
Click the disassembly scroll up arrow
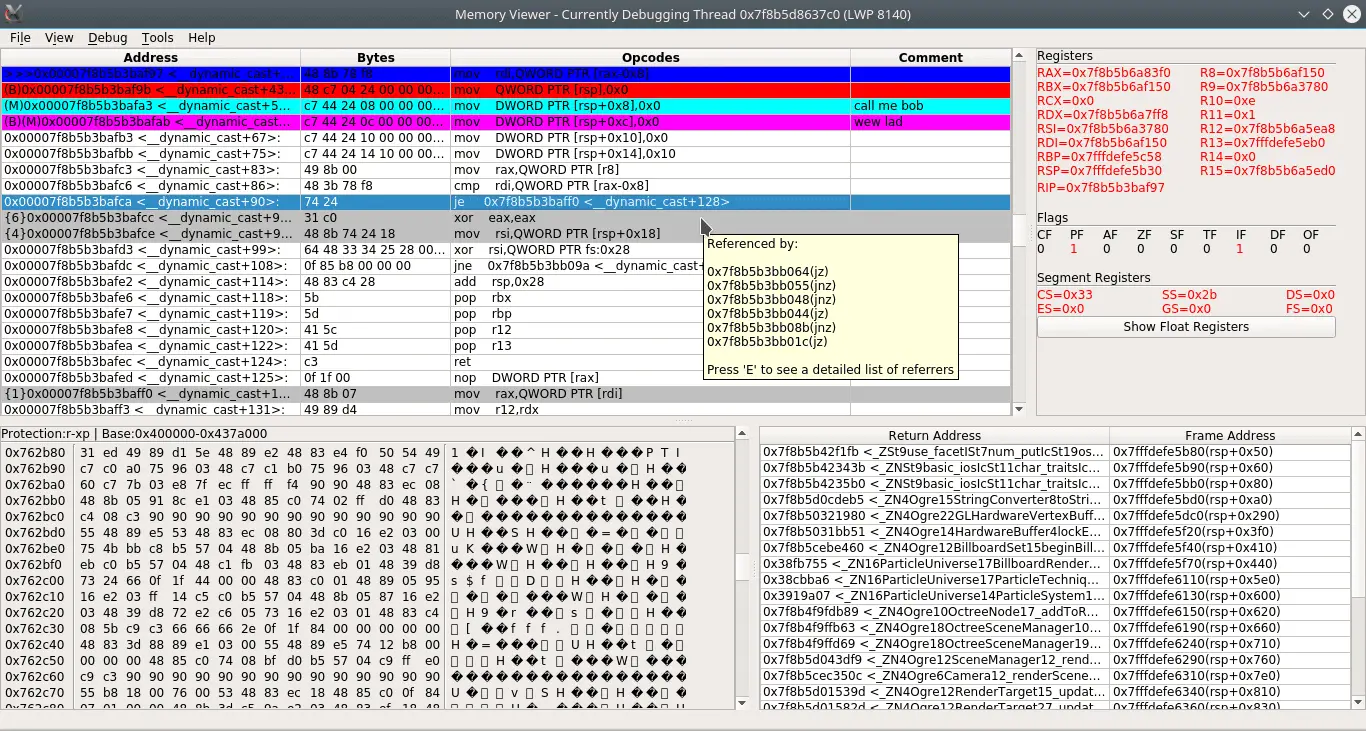pos(1019,57)
